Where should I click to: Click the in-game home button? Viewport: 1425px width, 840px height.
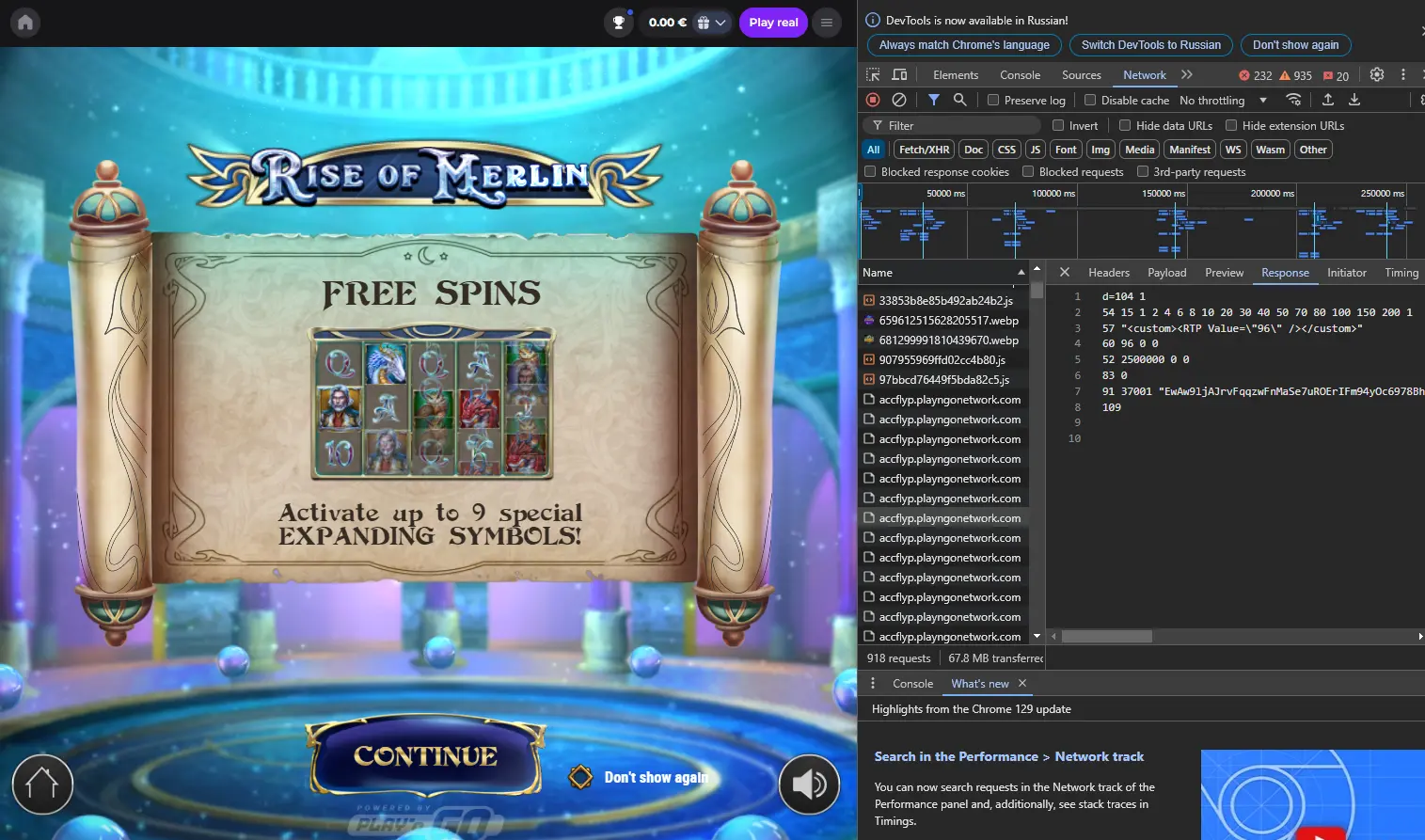point(42,785)
